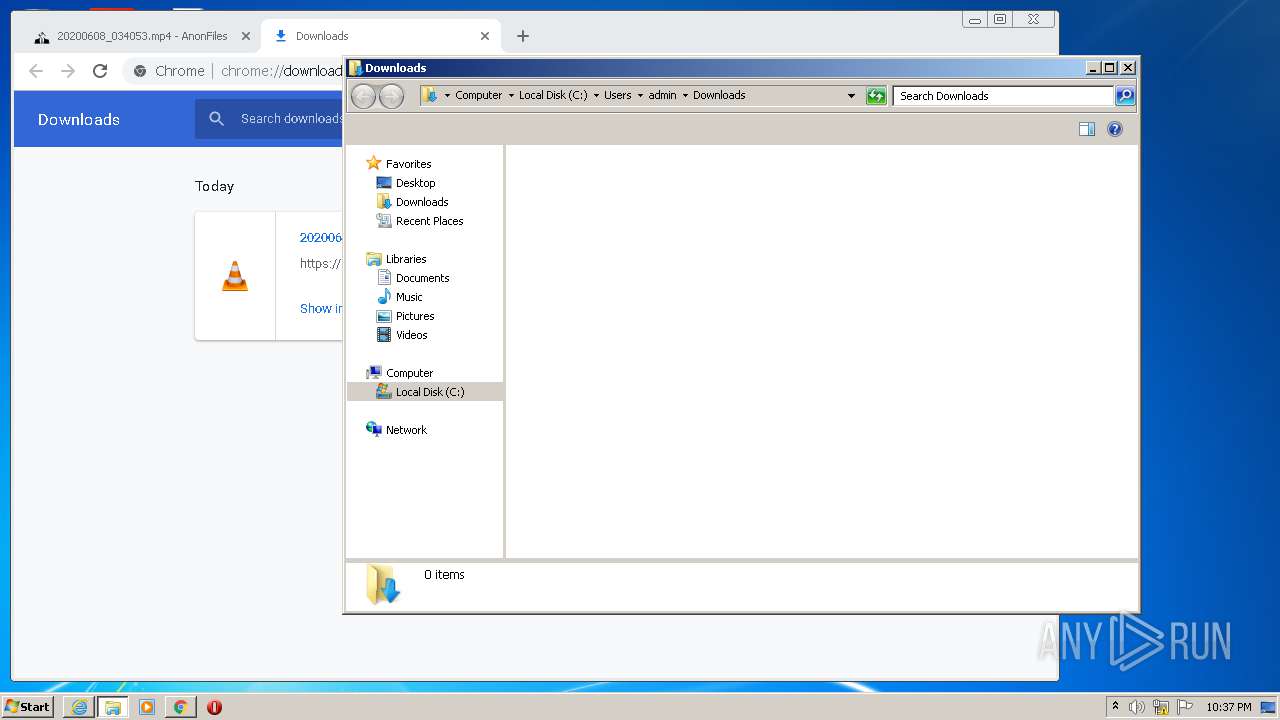This screenshot has width=1280, height=720.
Task: Maximize the Explorer Downloads window
Action: point(1110,68)
